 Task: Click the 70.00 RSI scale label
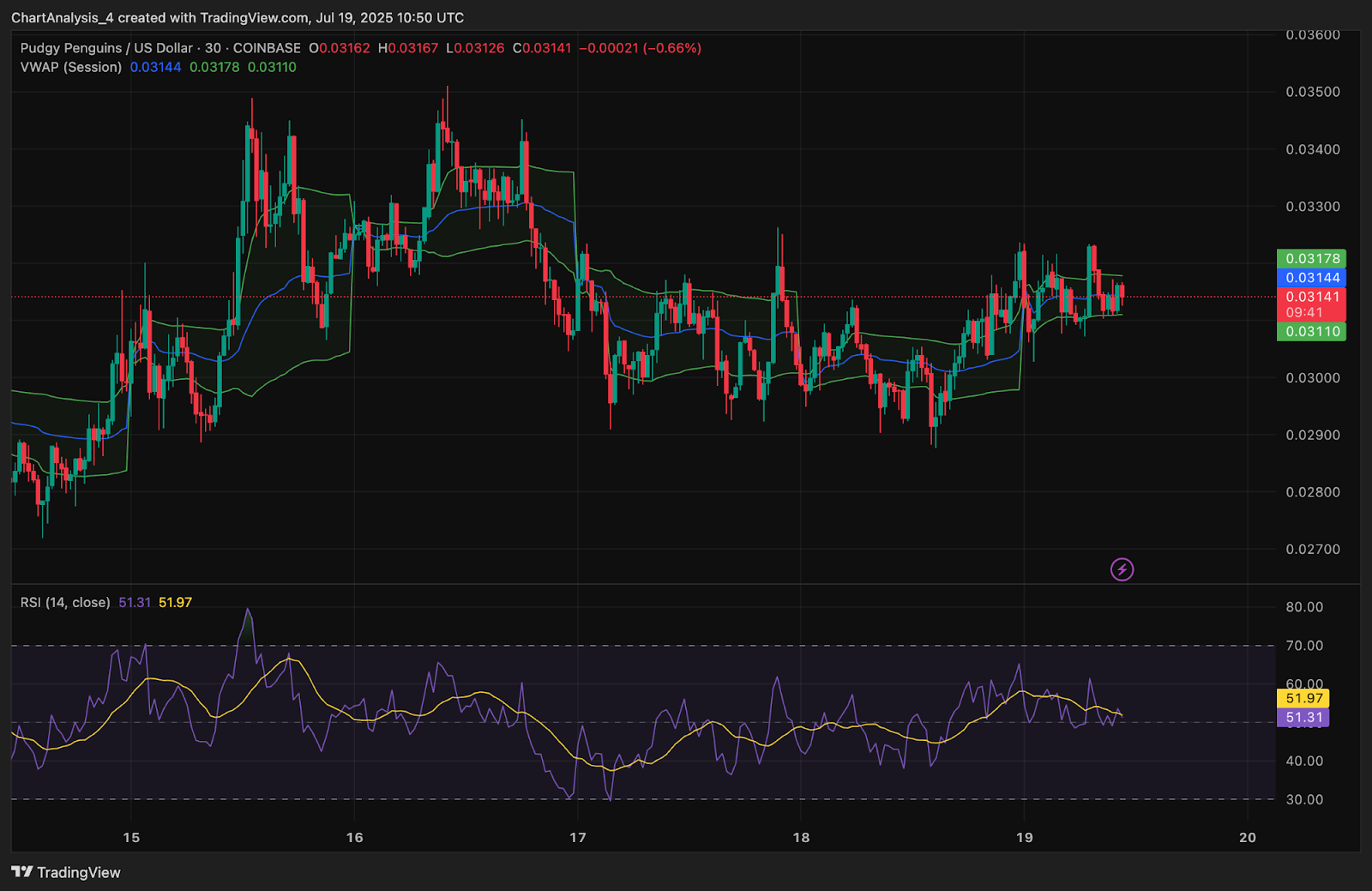pyautogui.click(x=1304, y=646)
